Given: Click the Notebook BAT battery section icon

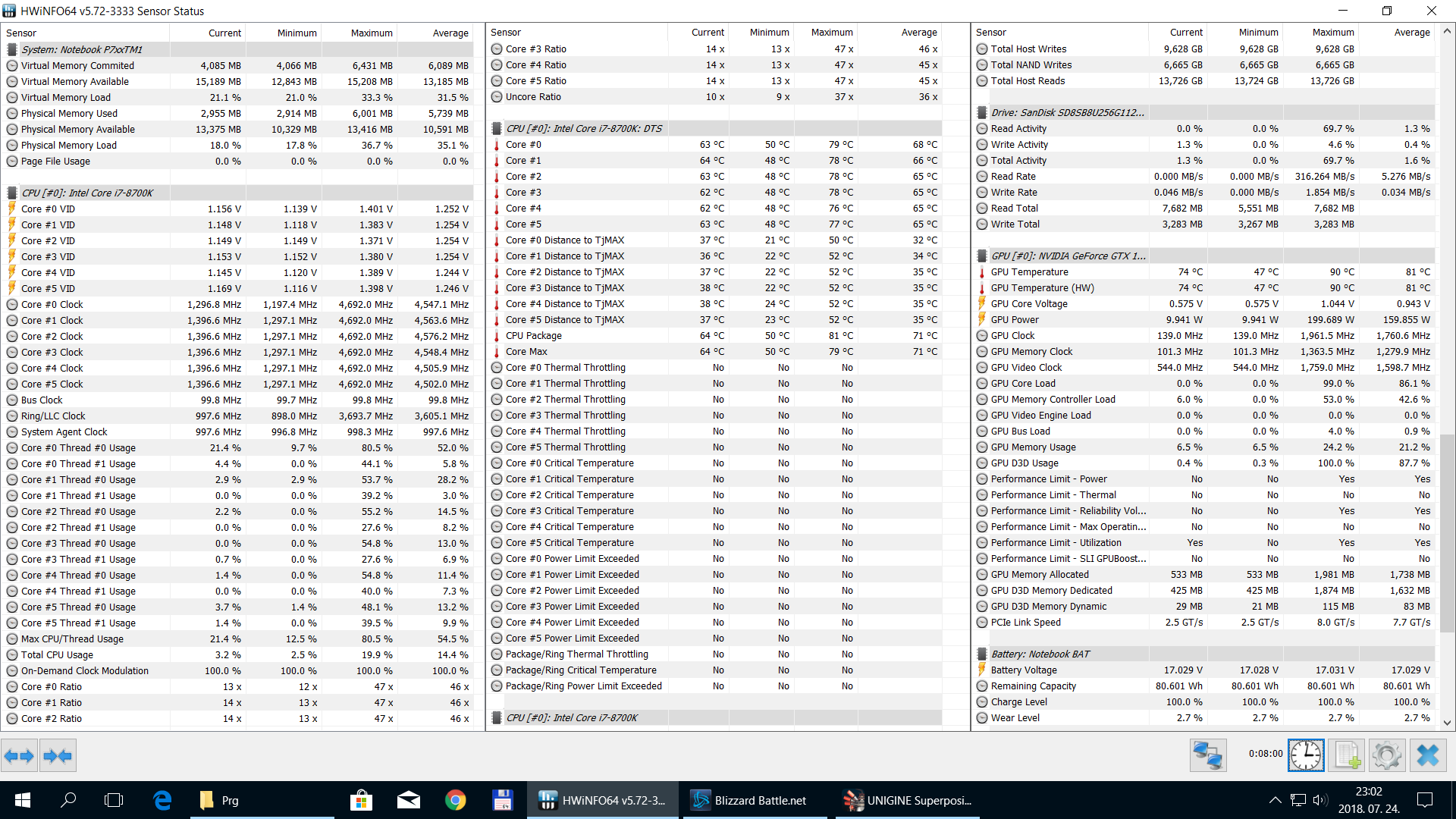Looking at the screenshot, I should tap(982, 654).
